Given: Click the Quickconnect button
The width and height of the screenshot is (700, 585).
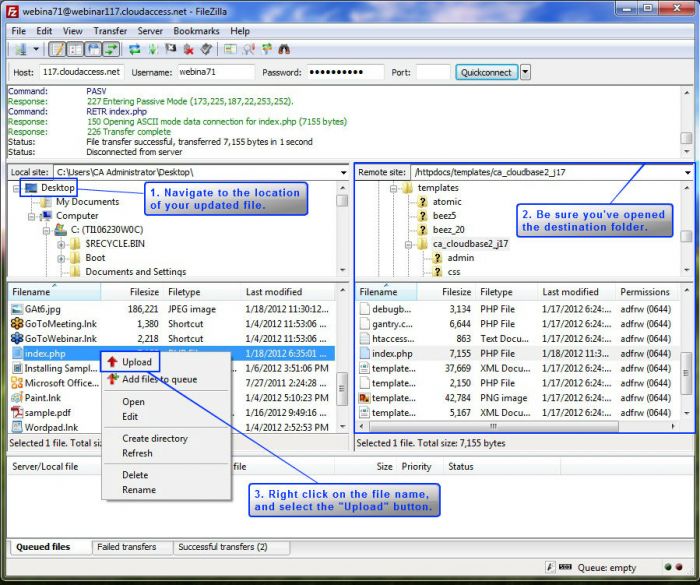Looking at the screenshot, I should point(486,72).
